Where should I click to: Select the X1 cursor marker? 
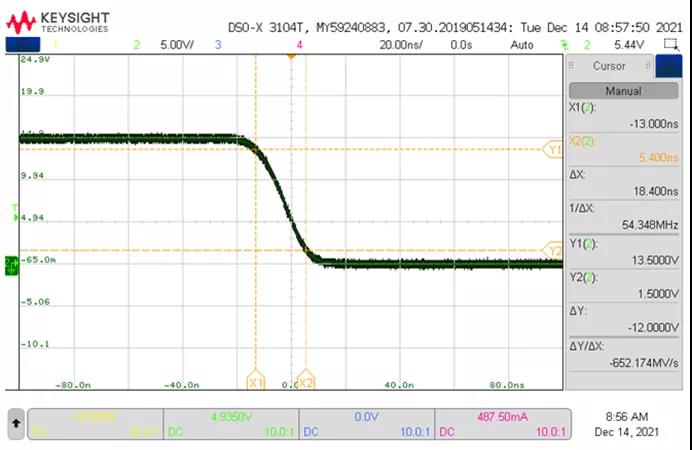pyautogui.click(x=255, y=382)
